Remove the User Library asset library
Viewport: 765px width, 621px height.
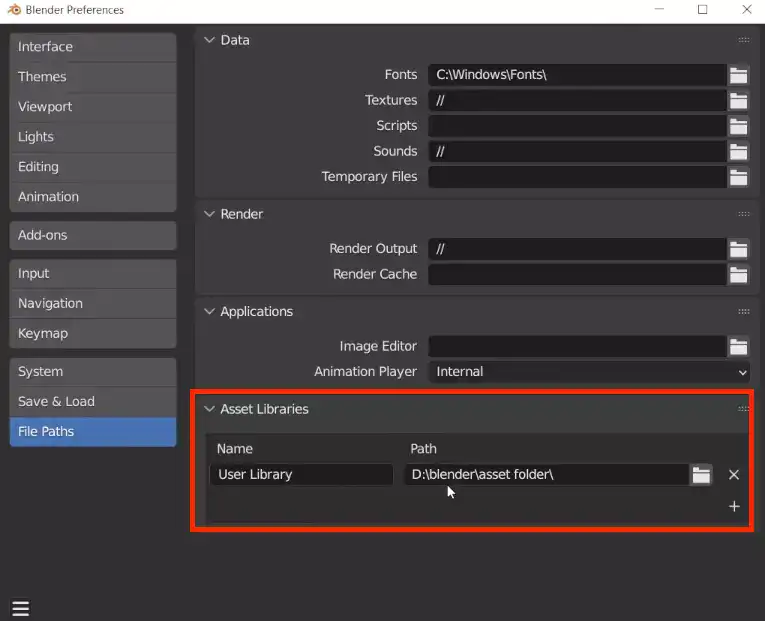coord(734,475)
